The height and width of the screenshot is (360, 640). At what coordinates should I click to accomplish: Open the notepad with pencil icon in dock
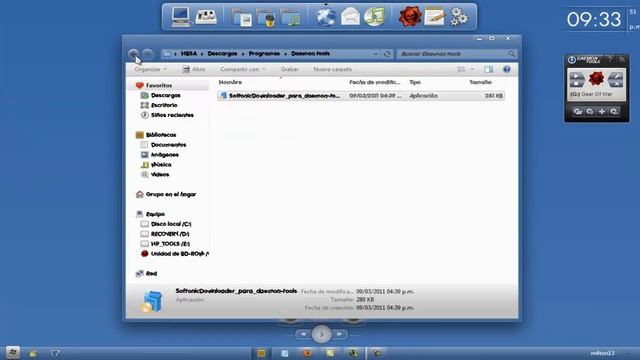point(434,17)
